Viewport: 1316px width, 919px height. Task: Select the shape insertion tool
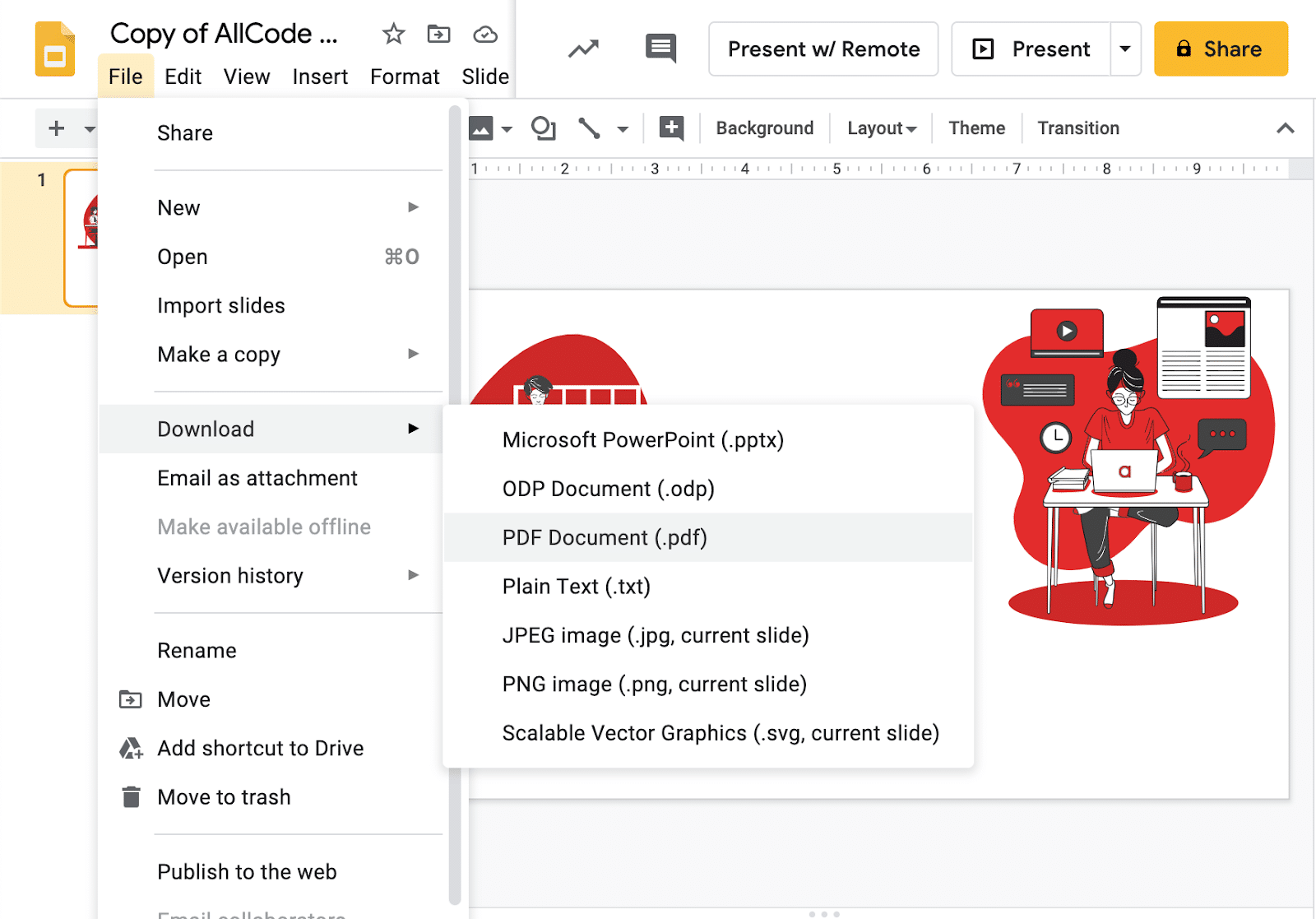[543, 128]
